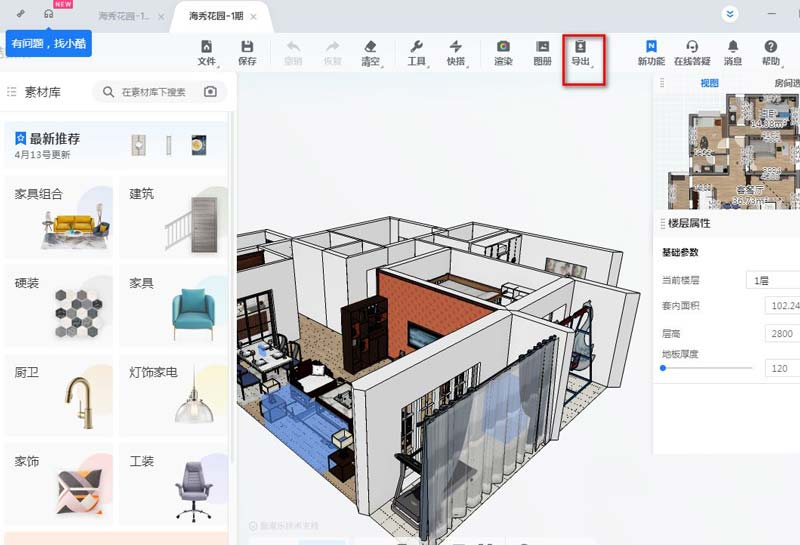This screenshot has height=545, width=800.
Task: Click the drag handle beside 视图 tab
Action: click(662, 83)
